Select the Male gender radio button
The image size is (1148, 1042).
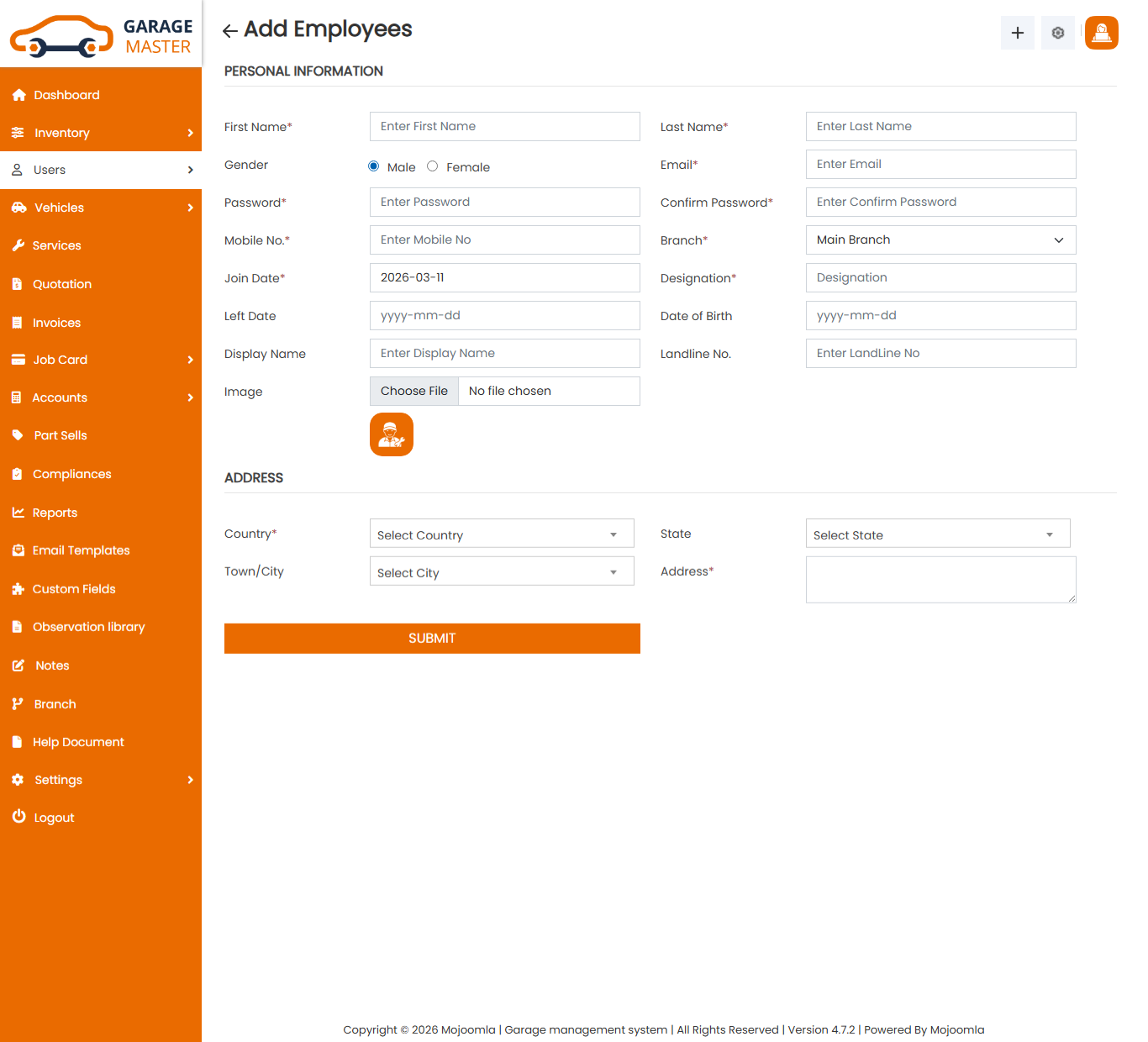[x=374, y=166]
